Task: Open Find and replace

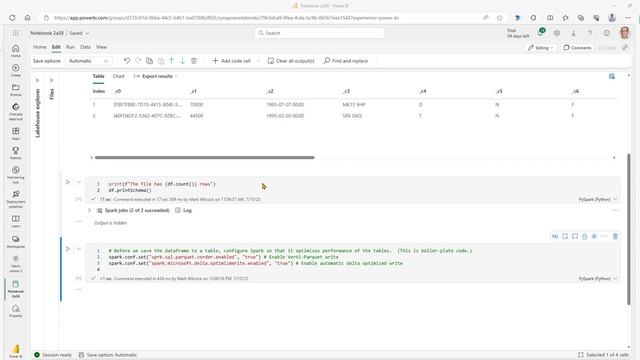Action: [x=346, y=61]
